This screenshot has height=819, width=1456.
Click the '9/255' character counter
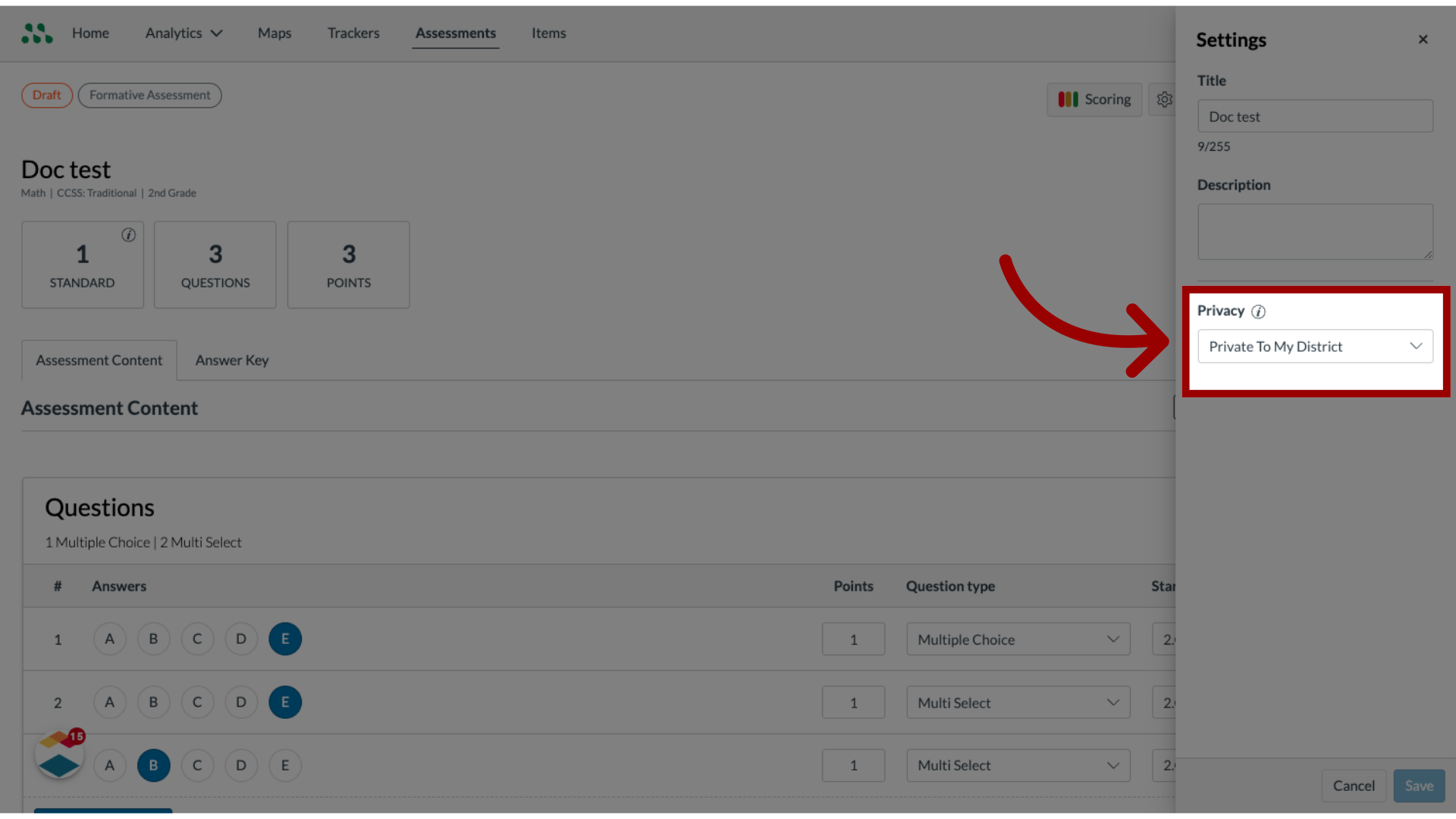(1213, 147)
